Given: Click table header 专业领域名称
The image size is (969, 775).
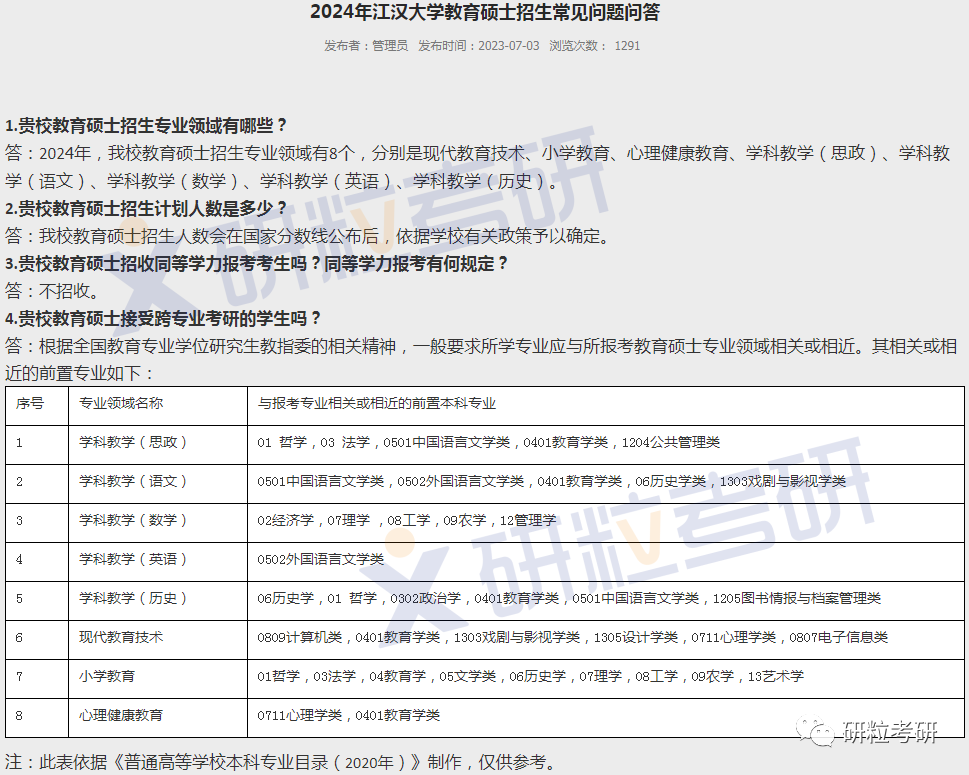Looking at the screenshot, I should click(x=121, y=404).
